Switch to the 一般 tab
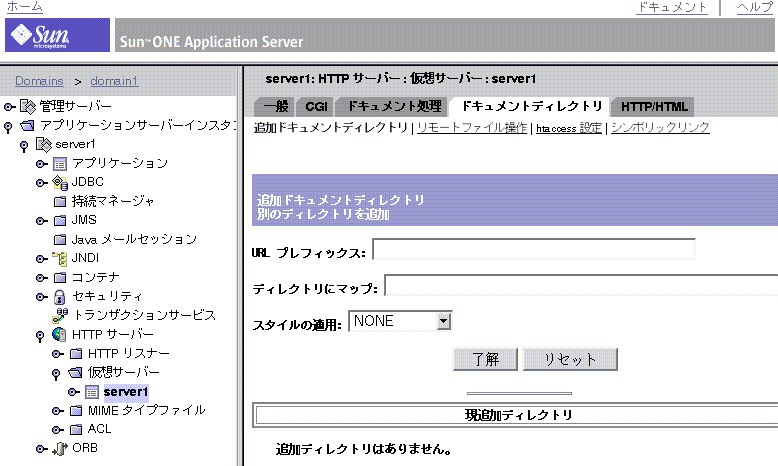 click(x=275, y=106)
